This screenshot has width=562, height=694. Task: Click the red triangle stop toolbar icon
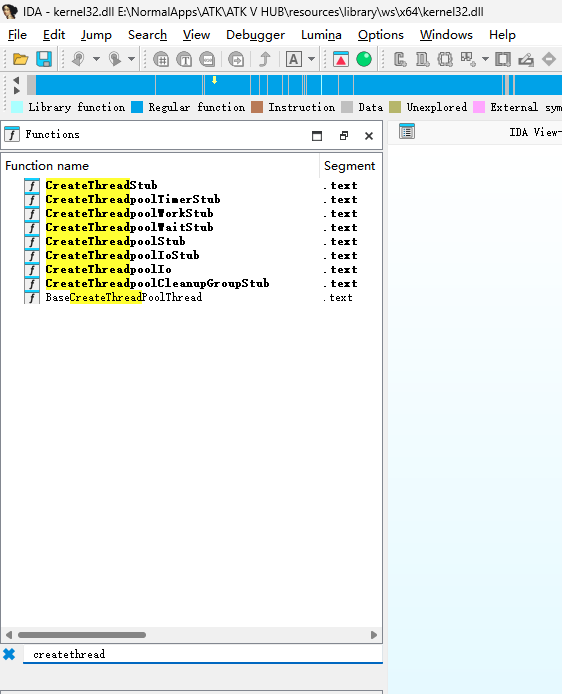tap(341, 59)
